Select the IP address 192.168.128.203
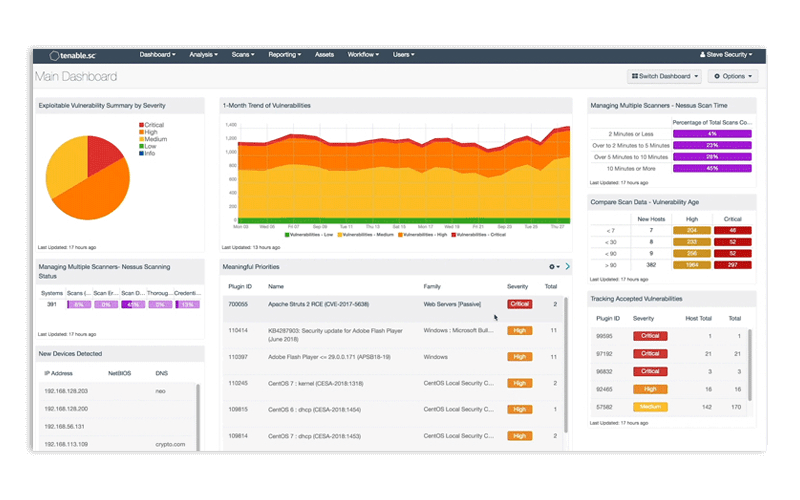This screenshot has width=800, height=500. click(67, 391)
